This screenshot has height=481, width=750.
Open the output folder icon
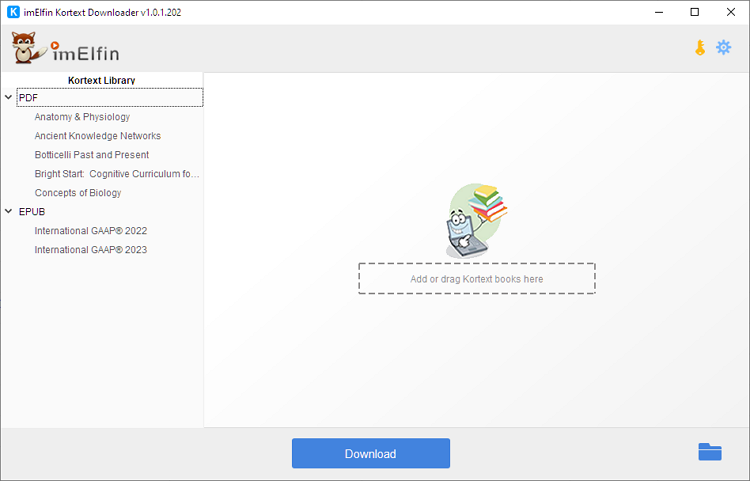point(710,452)
